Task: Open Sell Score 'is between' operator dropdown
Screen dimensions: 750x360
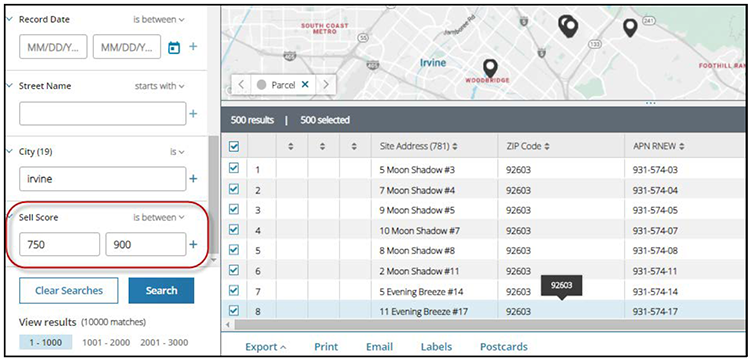Action: (x=158, y=218)
